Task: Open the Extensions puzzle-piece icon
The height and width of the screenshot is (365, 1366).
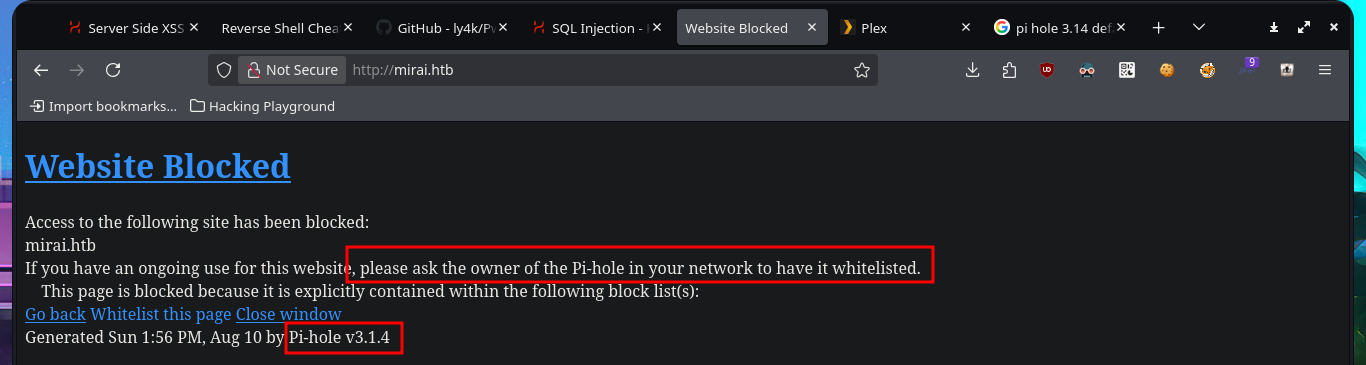Action: click(x=1008, y=70)
